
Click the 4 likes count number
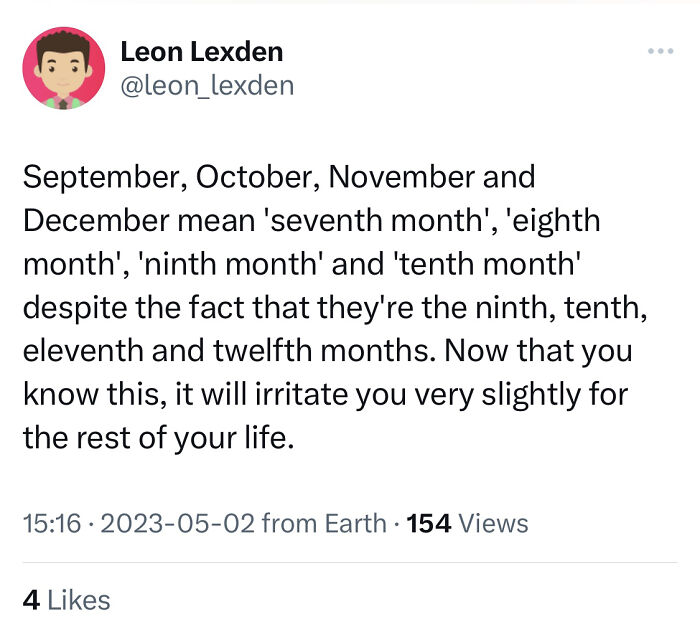point(31,599)
